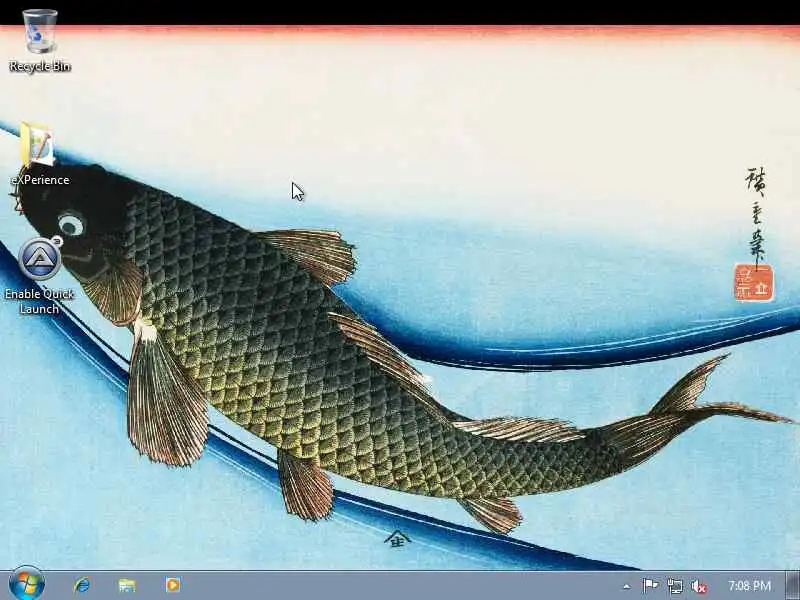
Task: Show hidden tray icons arrow
Action: point(626,587)
